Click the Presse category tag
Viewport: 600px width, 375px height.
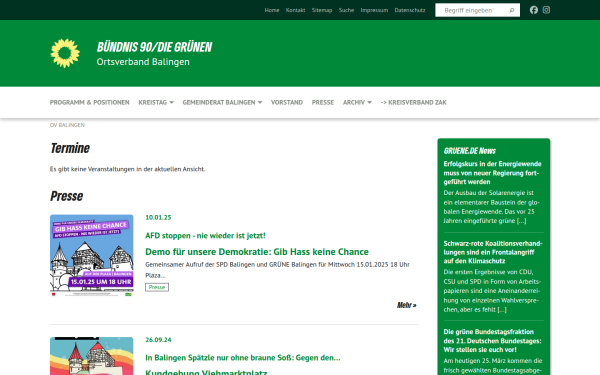(157, 287)
